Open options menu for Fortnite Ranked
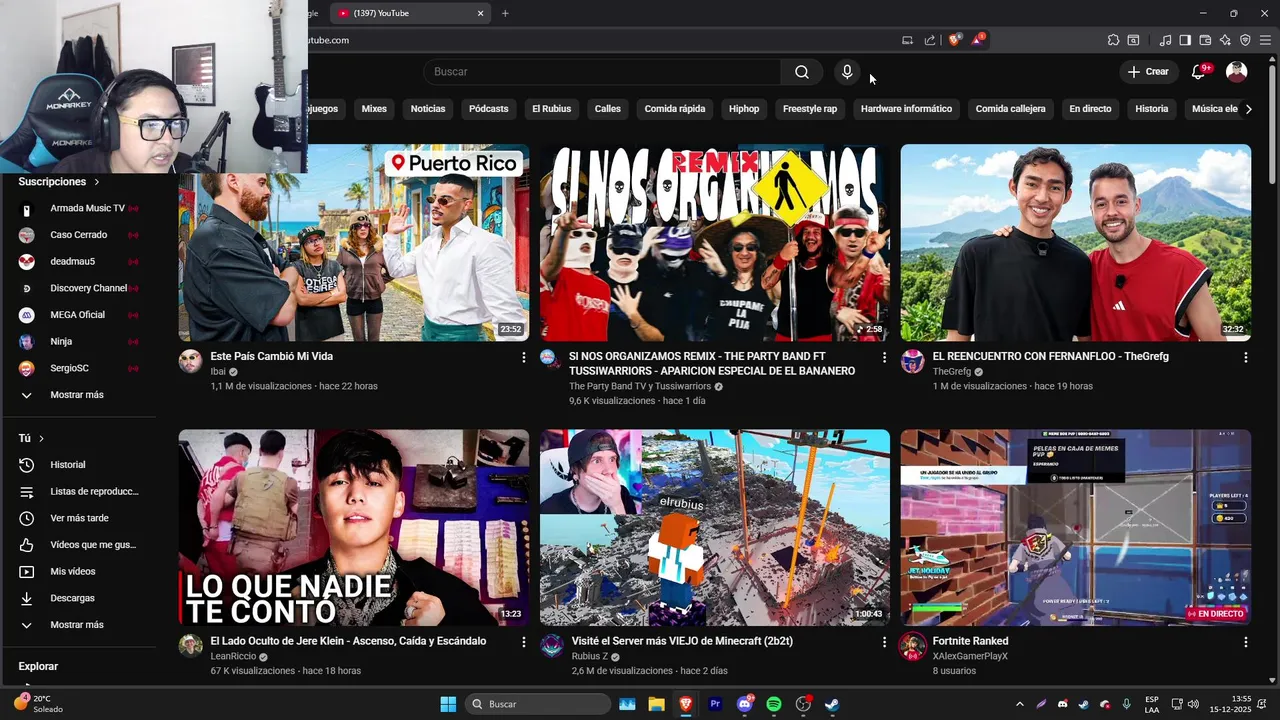 pyautogui.click(x=1245, y=642)
